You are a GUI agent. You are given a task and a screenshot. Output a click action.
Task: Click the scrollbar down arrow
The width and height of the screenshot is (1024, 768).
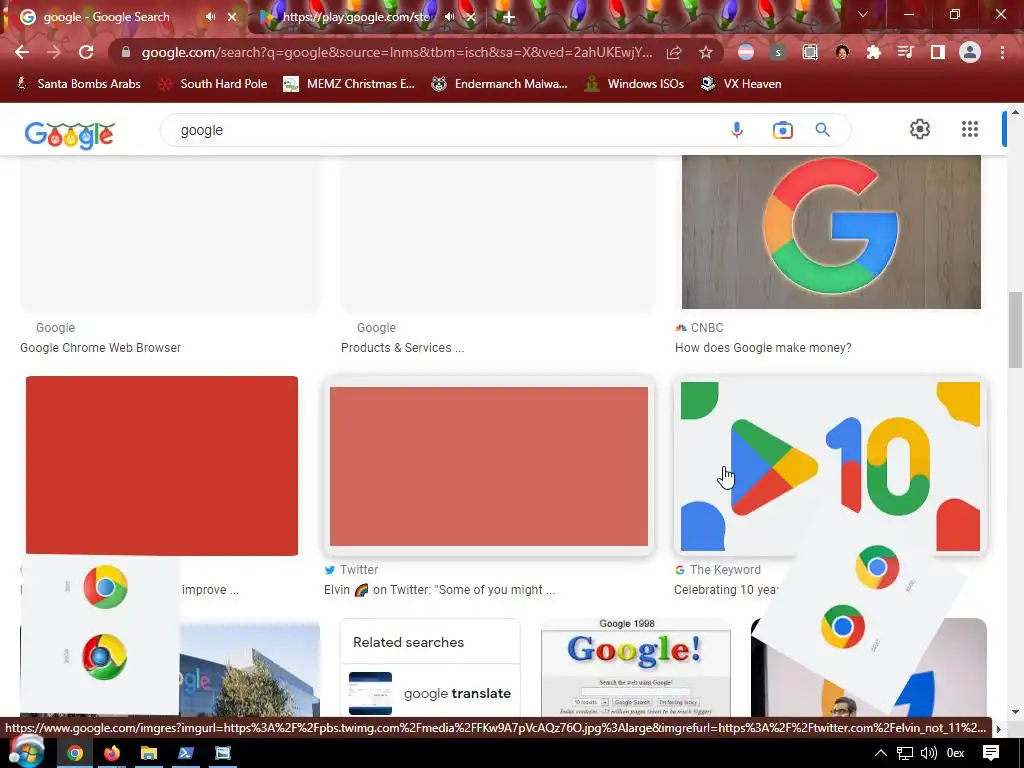1015,712
